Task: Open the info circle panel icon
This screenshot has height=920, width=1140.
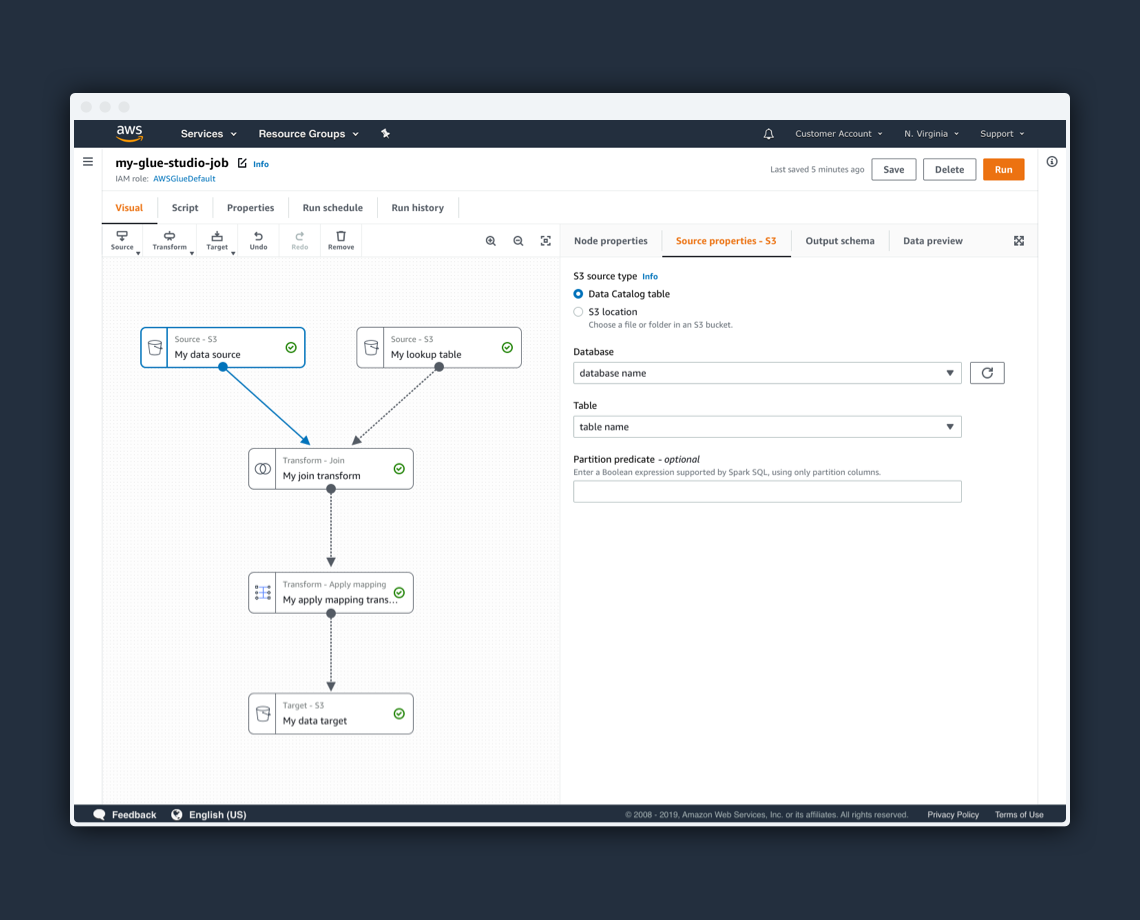Action: point(1052,161)
